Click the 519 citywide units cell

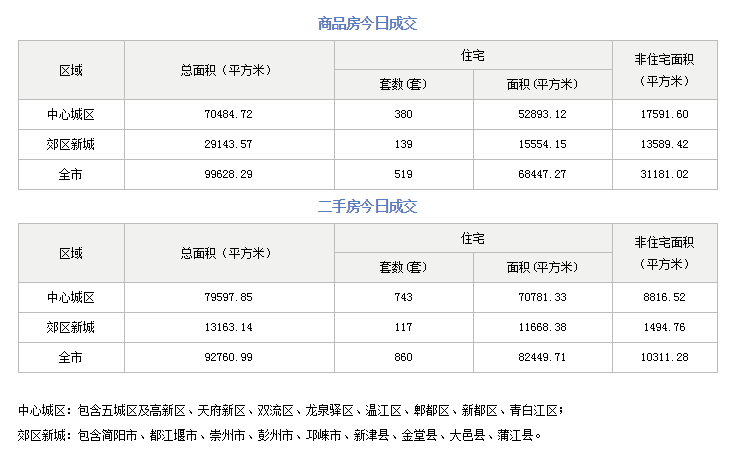[403, 175]
